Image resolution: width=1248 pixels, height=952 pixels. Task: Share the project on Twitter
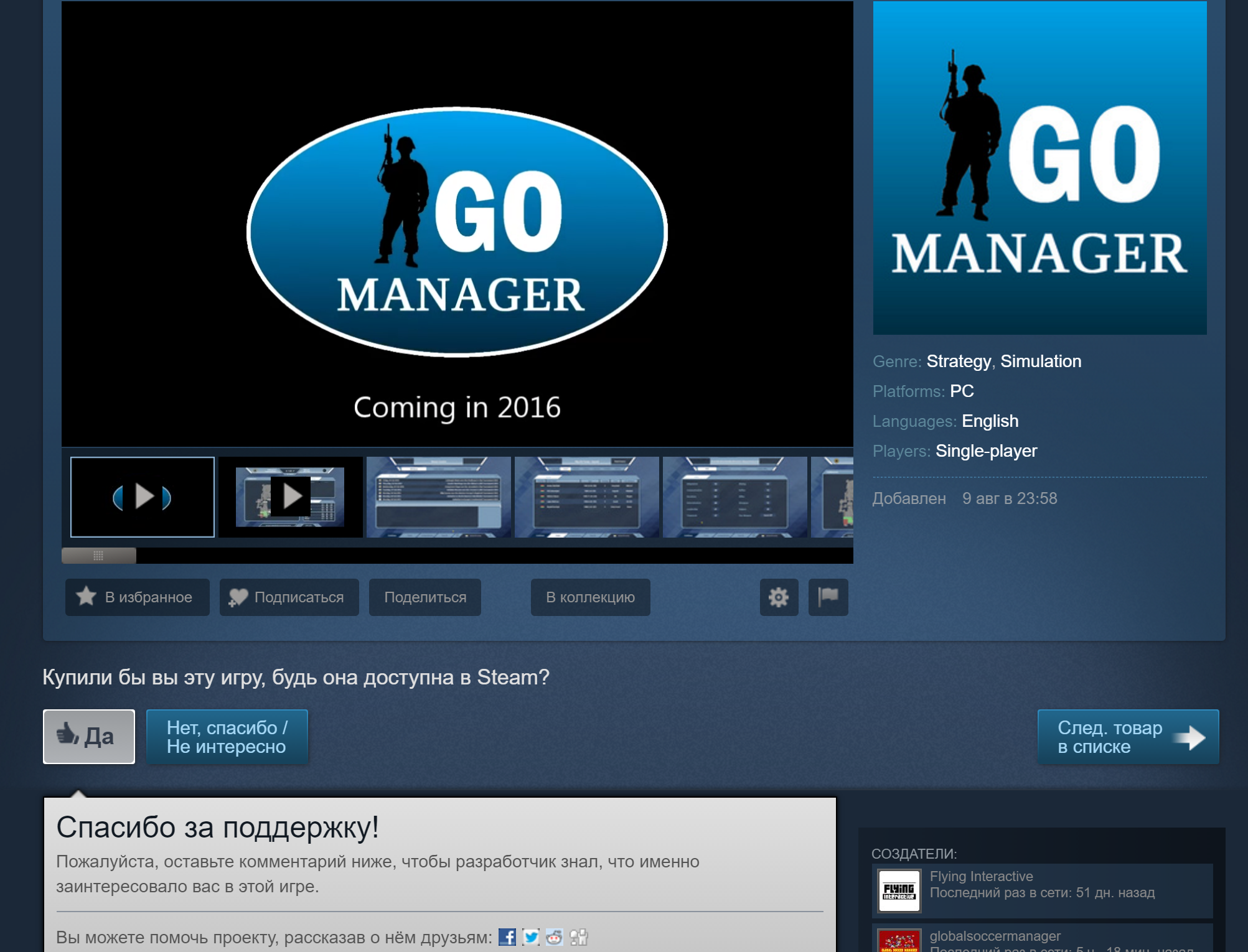click(x=531, y=937)
